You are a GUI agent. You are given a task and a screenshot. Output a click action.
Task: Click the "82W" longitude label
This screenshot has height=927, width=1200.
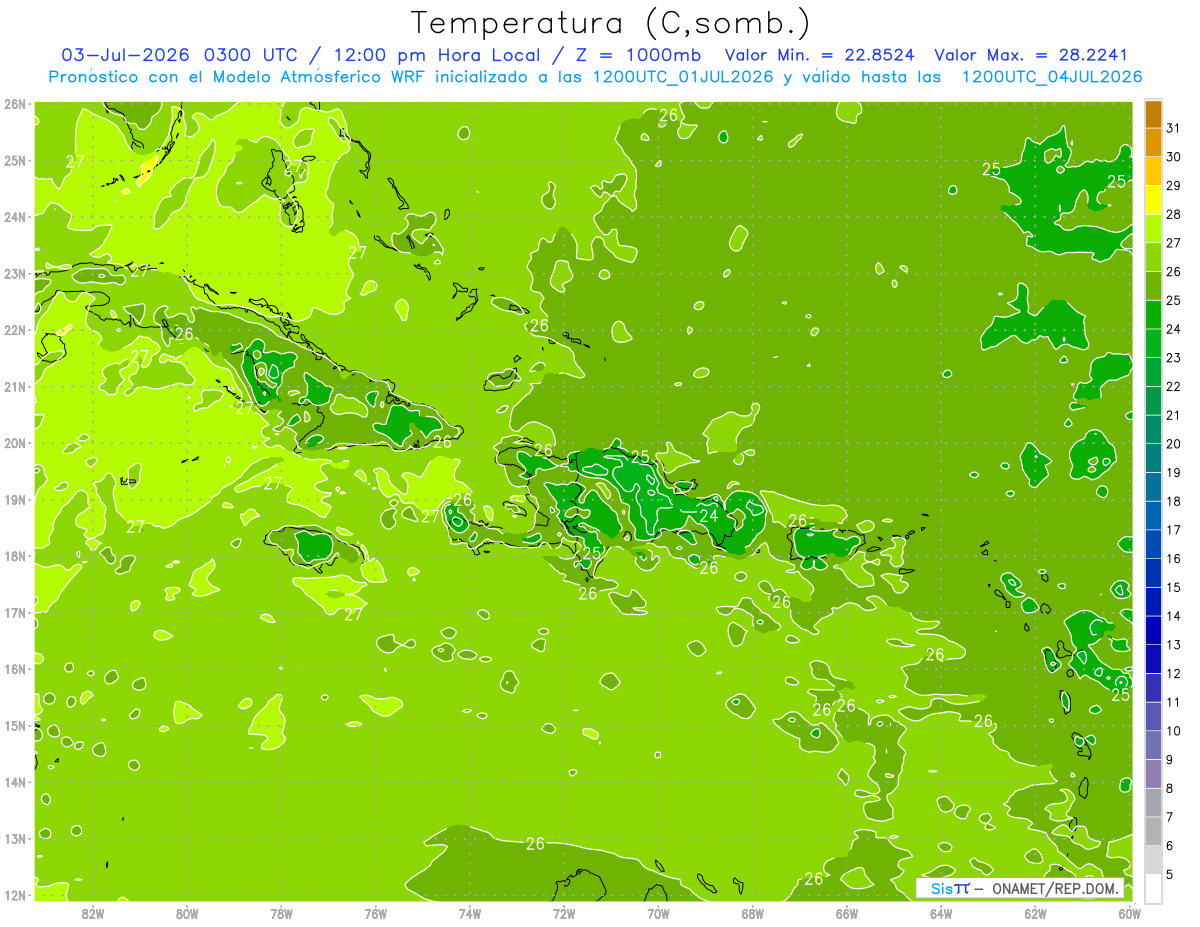(93, 913)
